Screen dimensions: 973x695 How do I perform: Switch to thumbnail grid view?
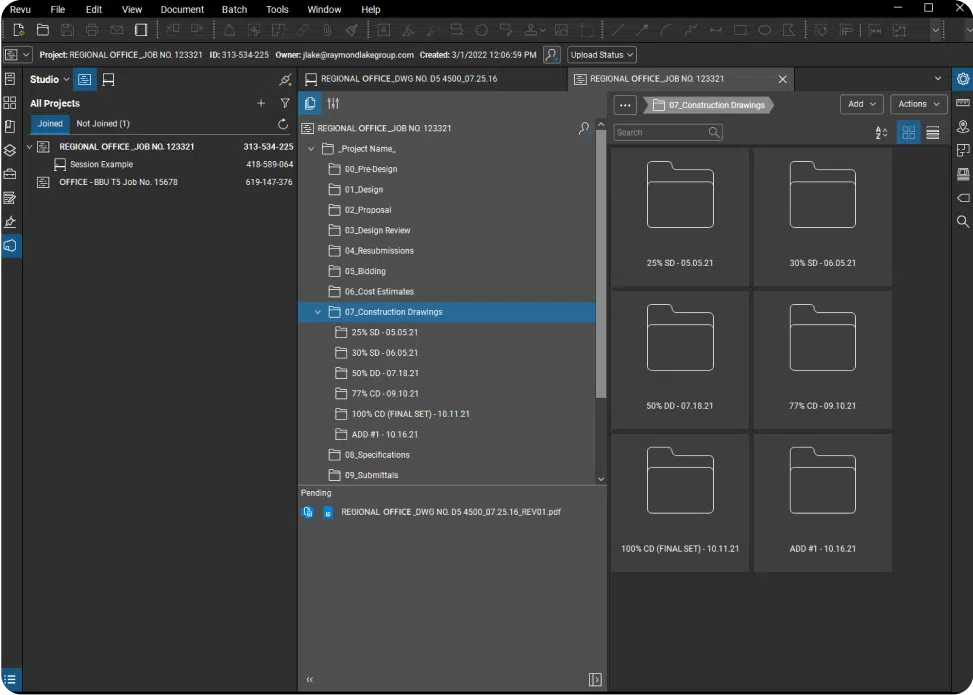[x=908, y=132]
